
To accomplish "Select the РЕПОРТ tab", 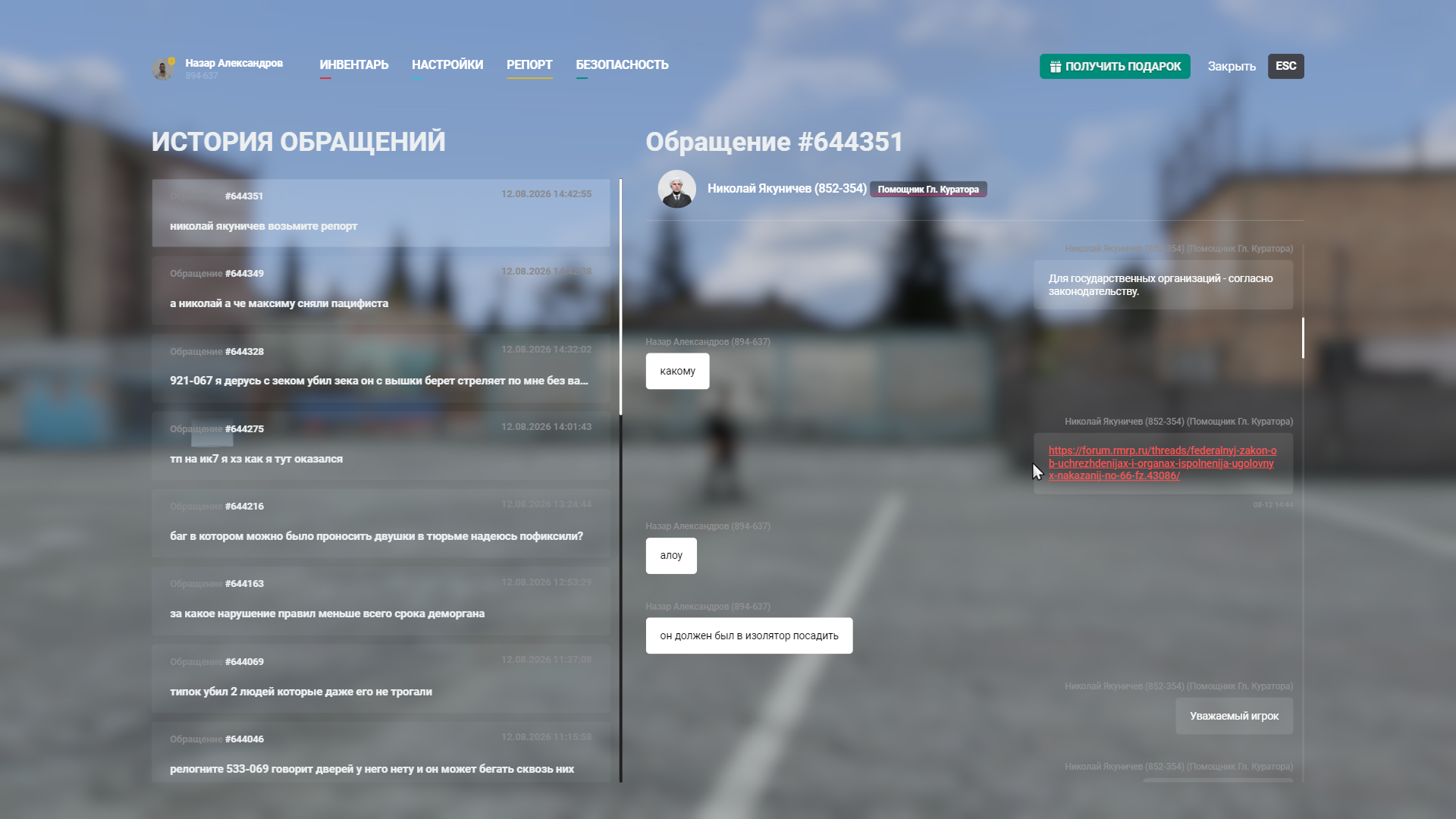I will pos(529,65).
